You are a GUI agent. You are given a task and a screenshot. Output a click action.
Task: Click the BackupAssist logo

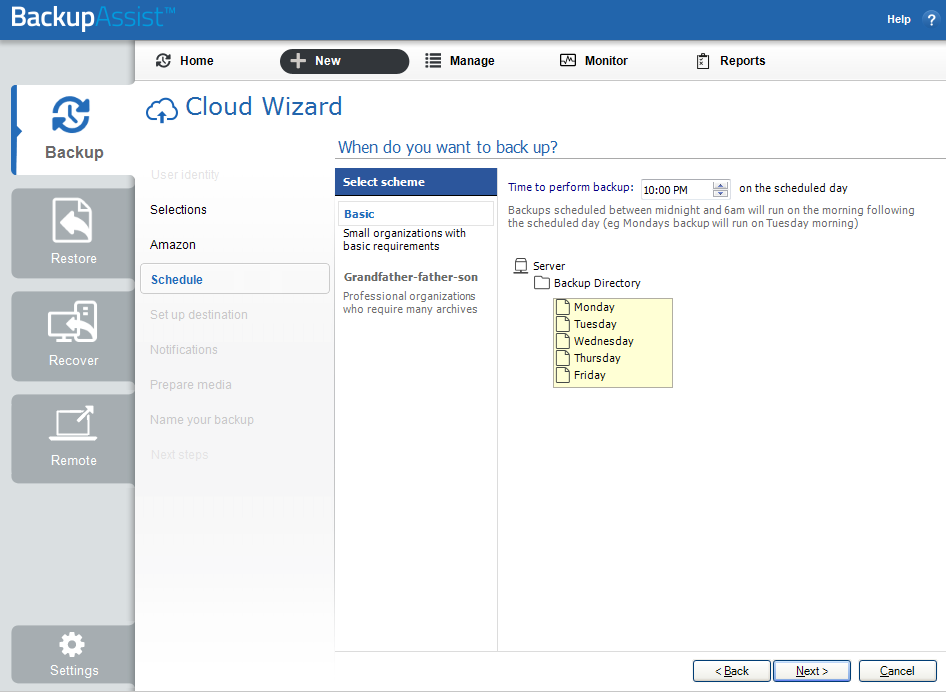click(x=93, y=17)
